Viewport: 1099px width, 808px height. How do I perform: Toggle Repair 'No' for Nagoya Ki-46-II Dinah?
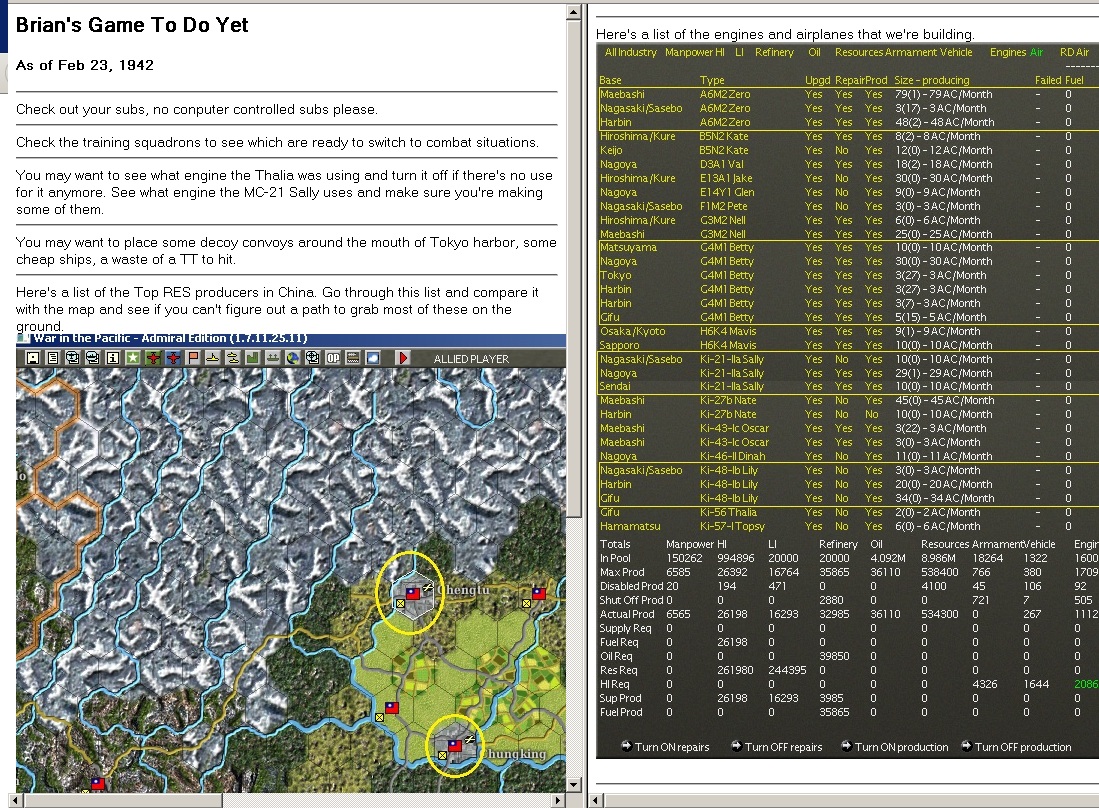point(842,456)
